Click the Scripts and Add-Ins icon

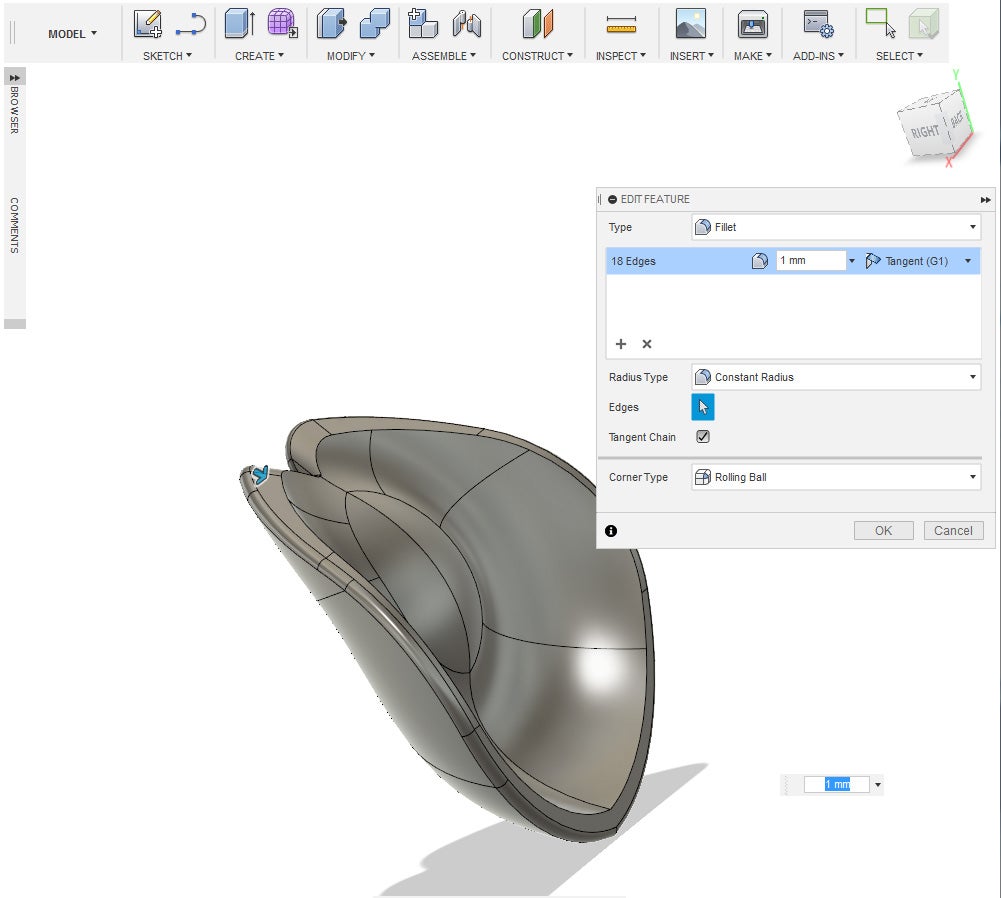click(x=818, y=24)
